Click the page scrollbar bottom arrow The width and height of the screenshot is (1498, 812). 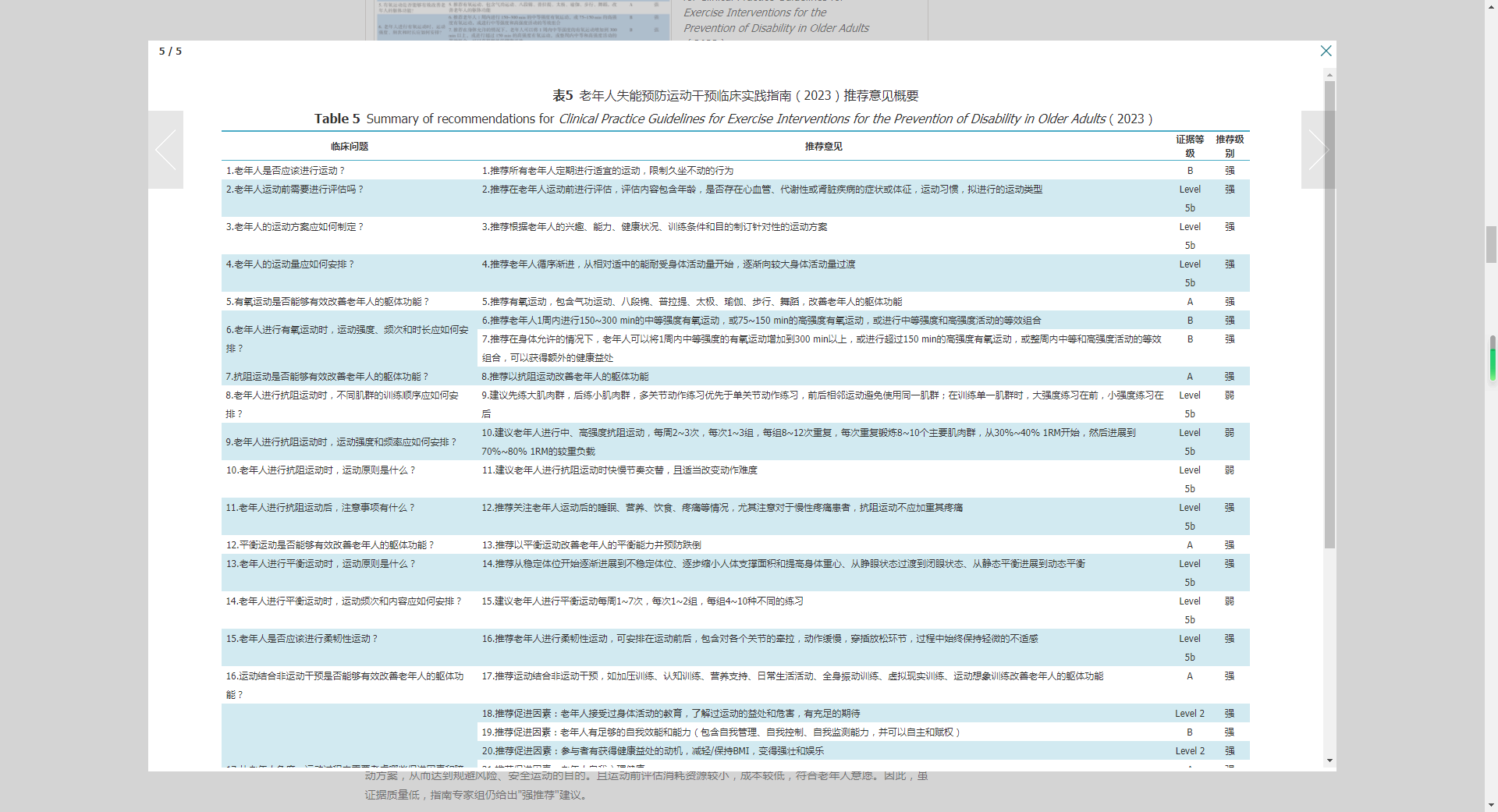pyautogui.click(x=1491, y=806)
